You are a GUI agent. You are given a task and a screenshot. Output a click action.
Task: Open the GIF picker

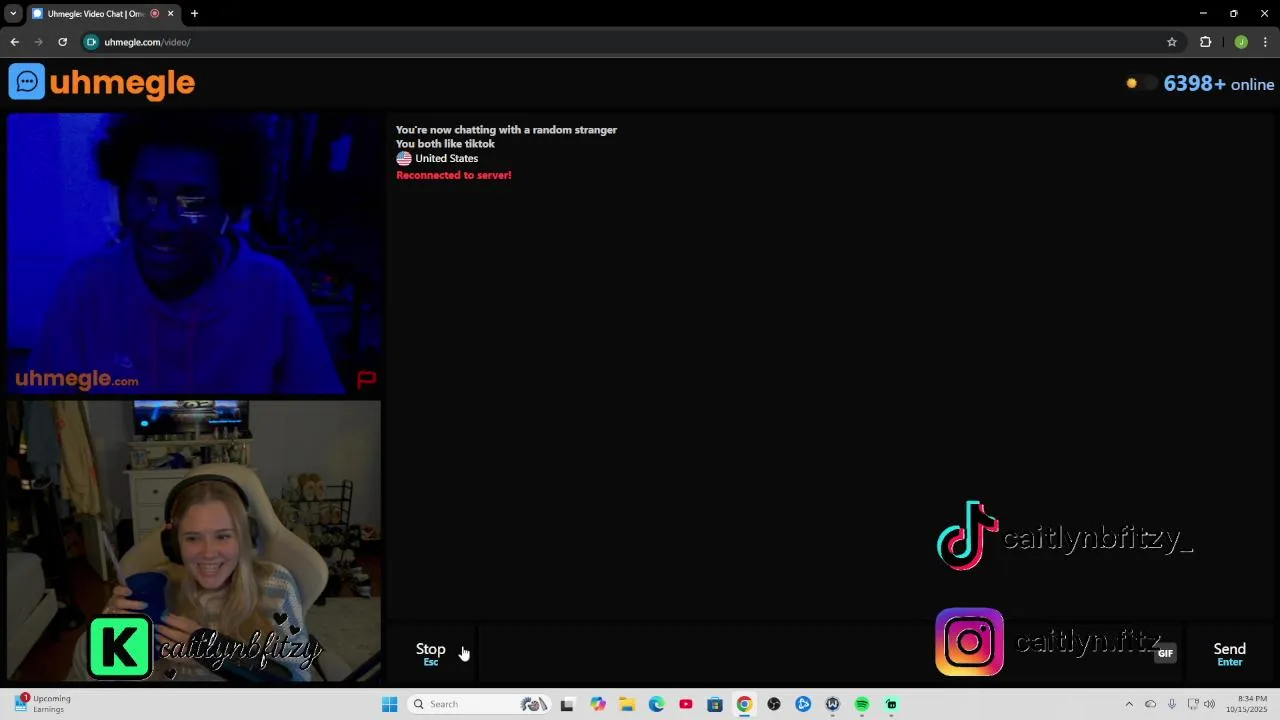[1165, 653]
